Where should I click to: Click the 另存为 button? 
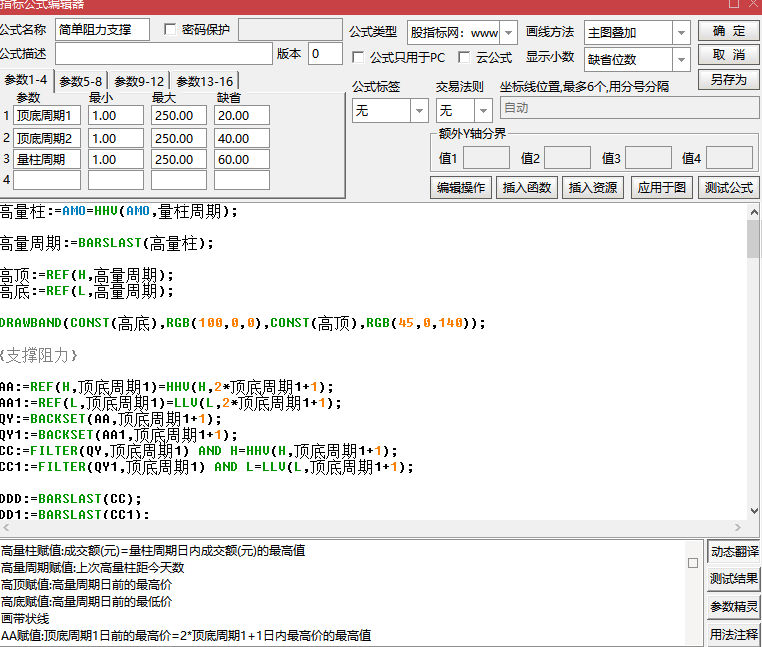[728, 79]
